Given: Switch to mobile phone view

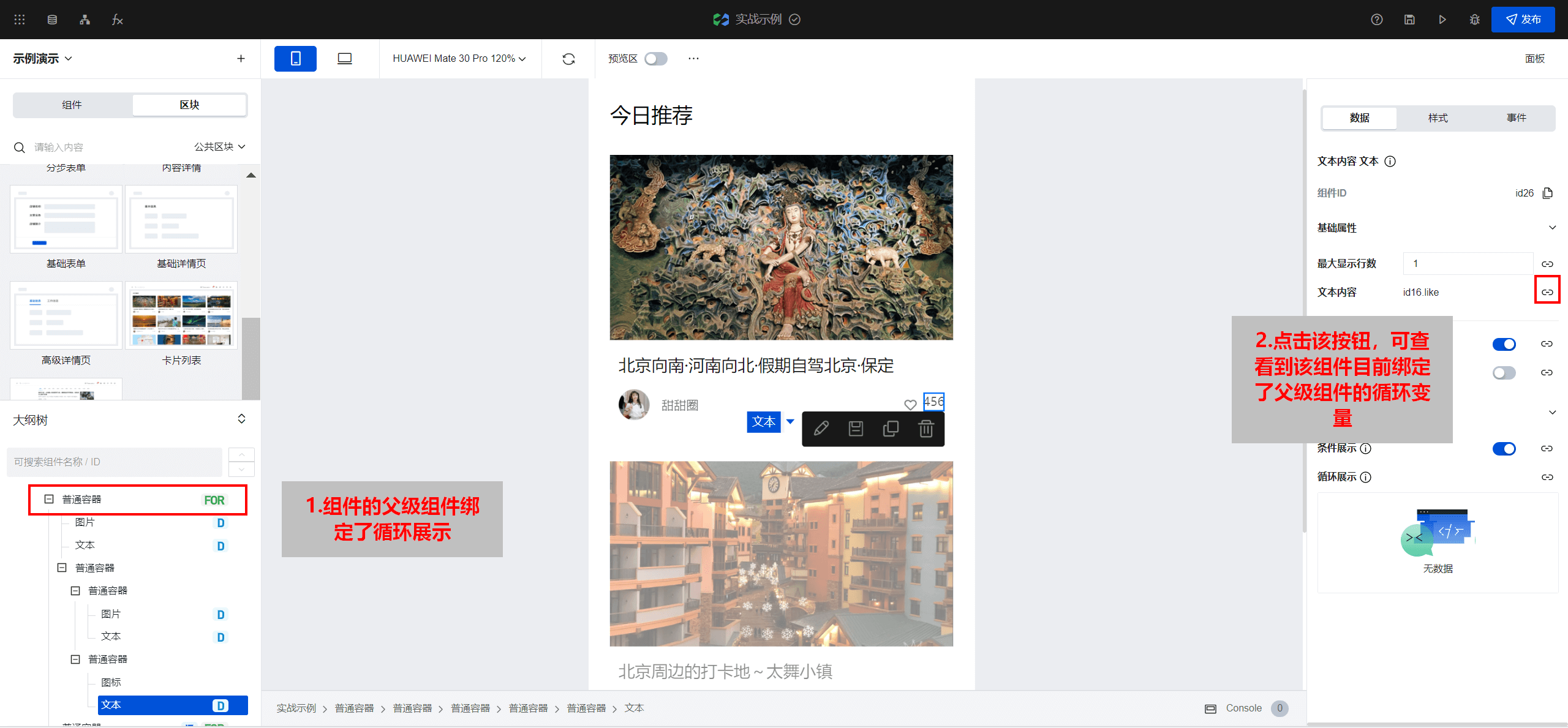Looking at the screenshot, I should coord(295,59).
